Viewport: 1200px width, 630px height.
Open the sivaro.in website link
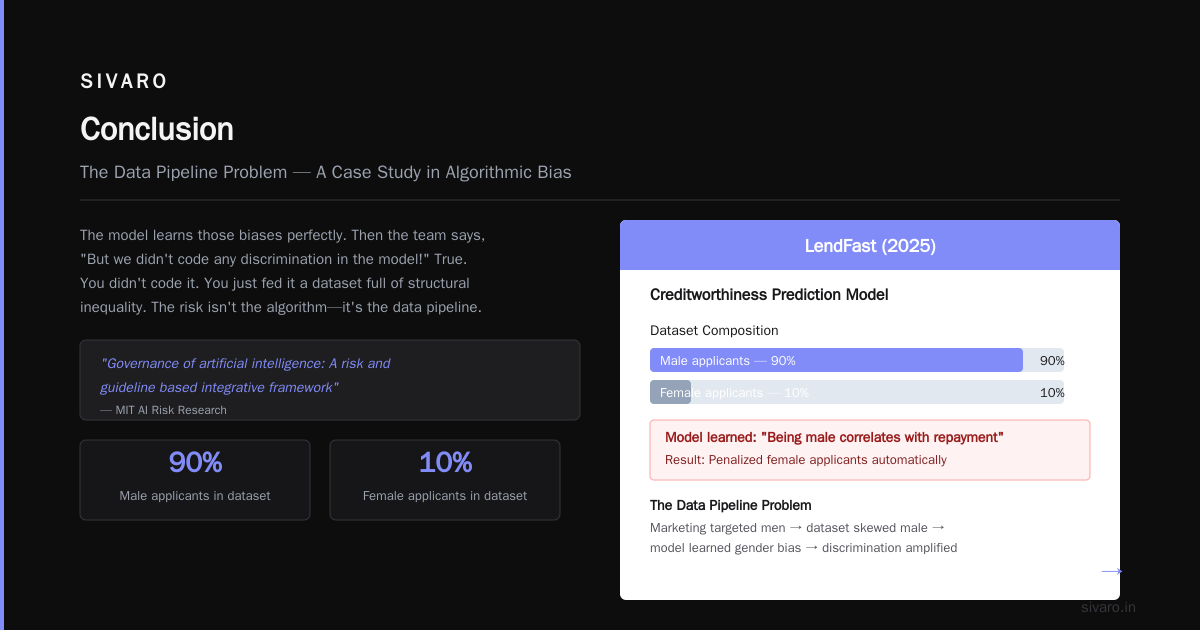point(1108,607)
